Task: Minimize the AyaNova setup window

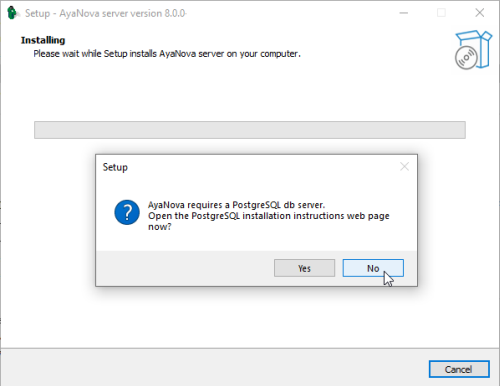Action: pos(404,13)
